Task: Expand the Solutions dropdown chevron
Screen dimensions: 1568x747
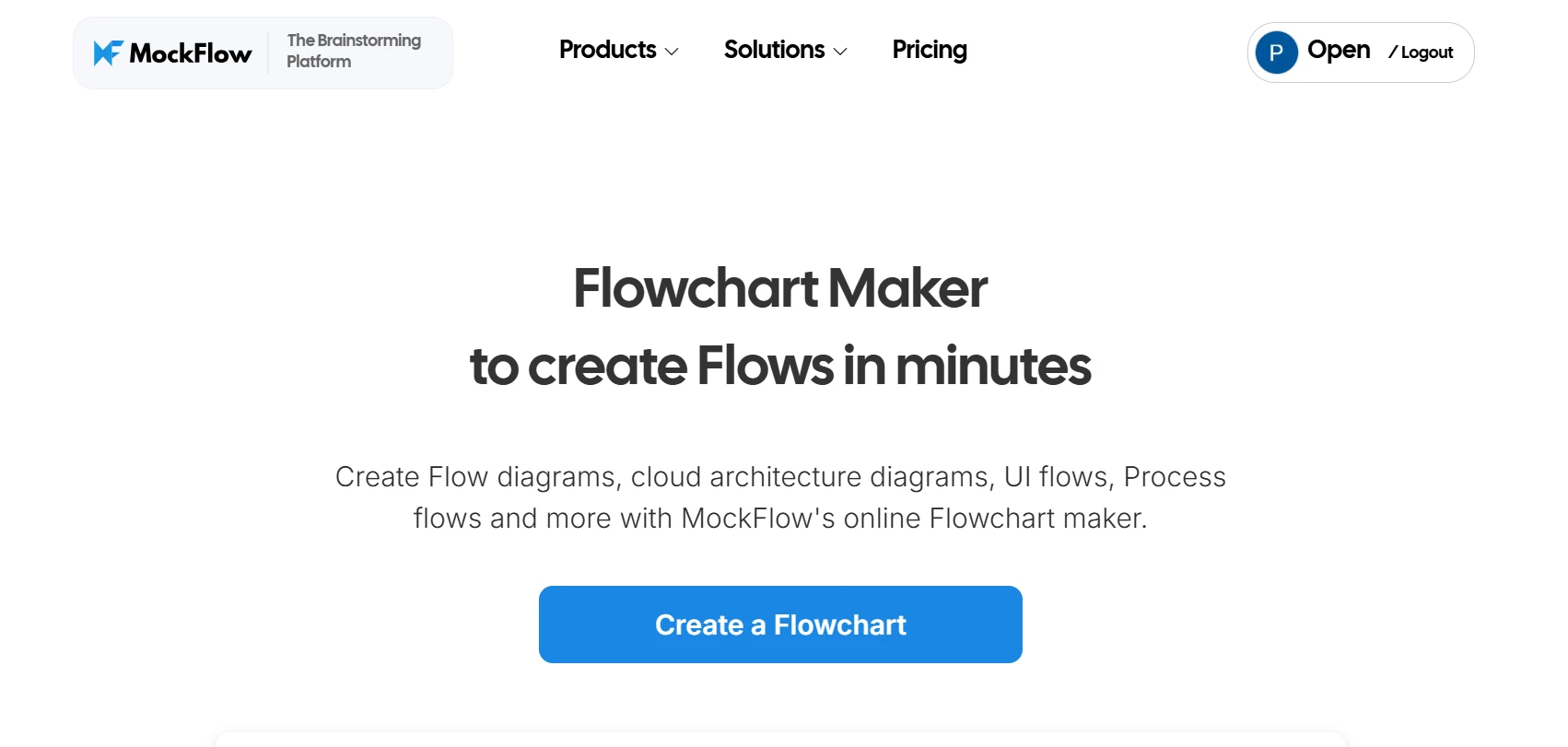Action: coord(839,52)
